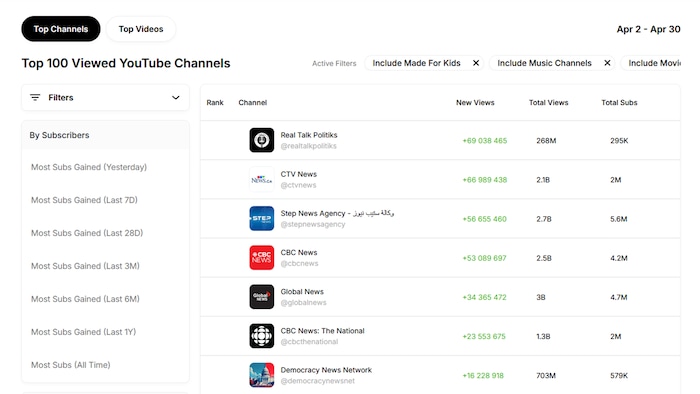Click the +34 365 472 new views value
This screenshot has height=394, width=700.
pyautogui.click(x=484, y=297)
